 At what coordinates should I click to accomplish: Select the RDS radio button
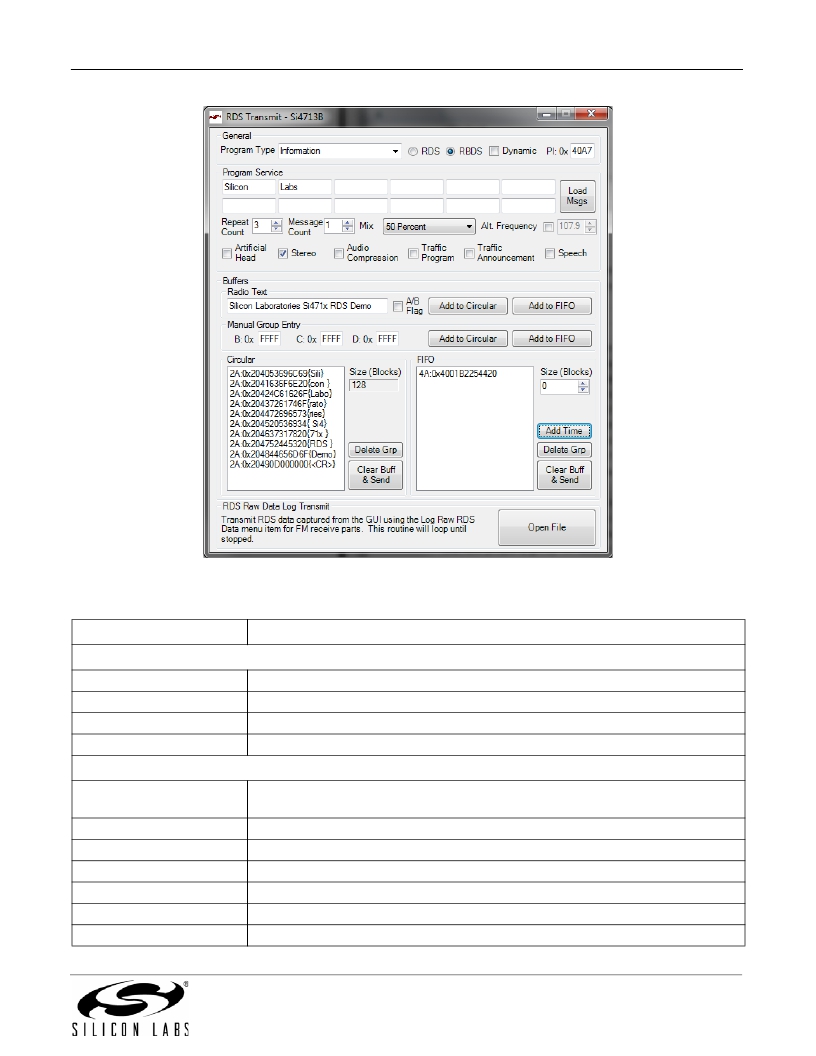click(x=413, y=152)
